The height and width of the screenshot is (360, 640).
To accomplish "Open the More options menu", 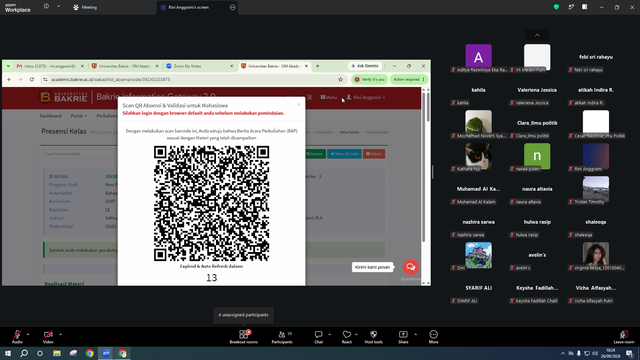I will [433, 337].
